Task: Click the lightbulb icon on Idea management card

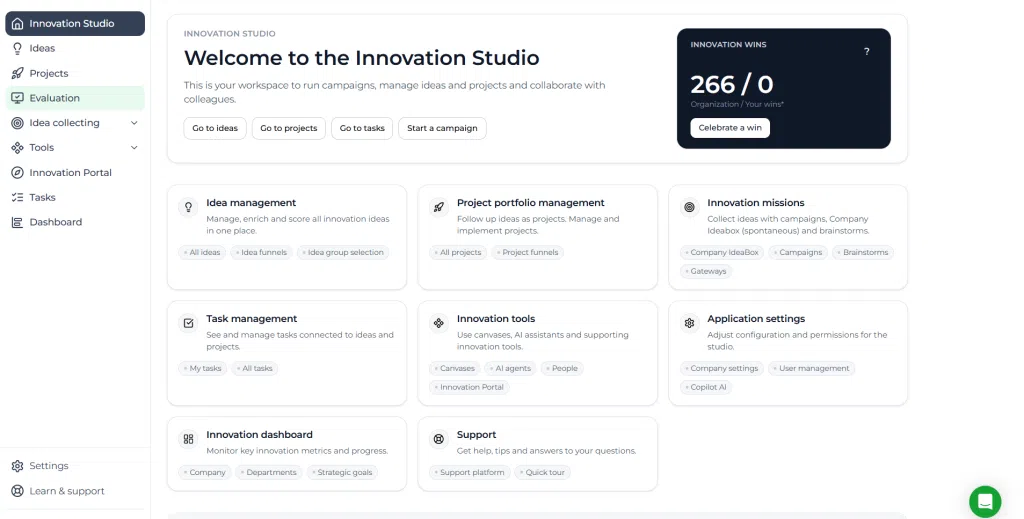Action: [188, 207]
